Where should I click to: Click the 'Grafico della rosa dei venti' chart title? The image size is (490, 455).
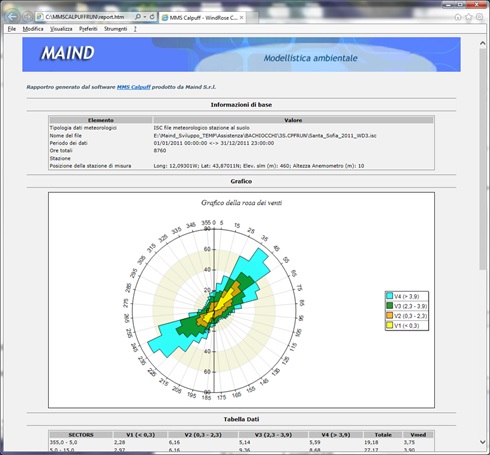[x=241, y=203]
